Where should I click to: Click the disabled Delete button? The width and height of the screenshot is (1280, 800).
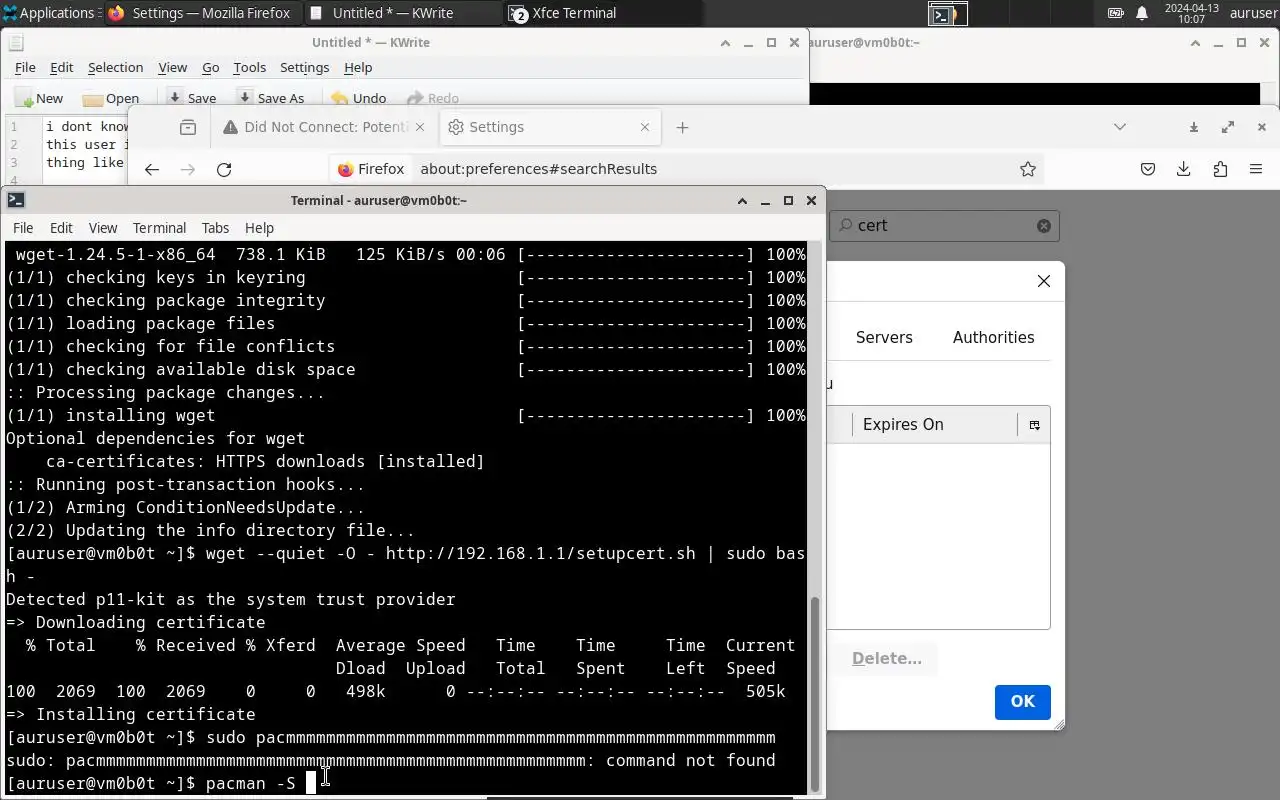click(x=887, y=658)
